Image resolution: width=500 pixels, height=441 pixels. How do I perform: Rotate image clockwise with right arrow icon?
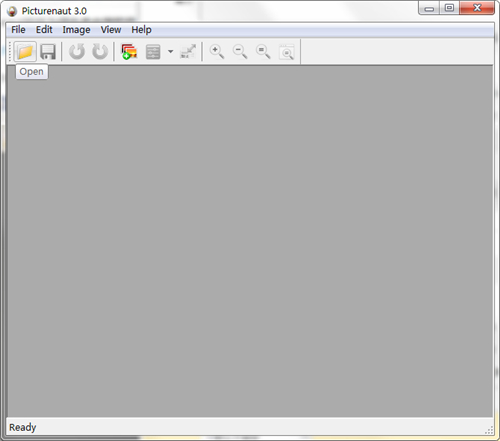click(x=100, y=52)
